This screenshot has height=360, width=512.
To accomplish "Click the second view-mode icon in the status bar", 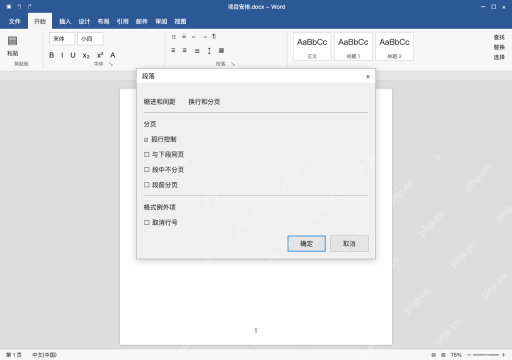I will [443, 355].
